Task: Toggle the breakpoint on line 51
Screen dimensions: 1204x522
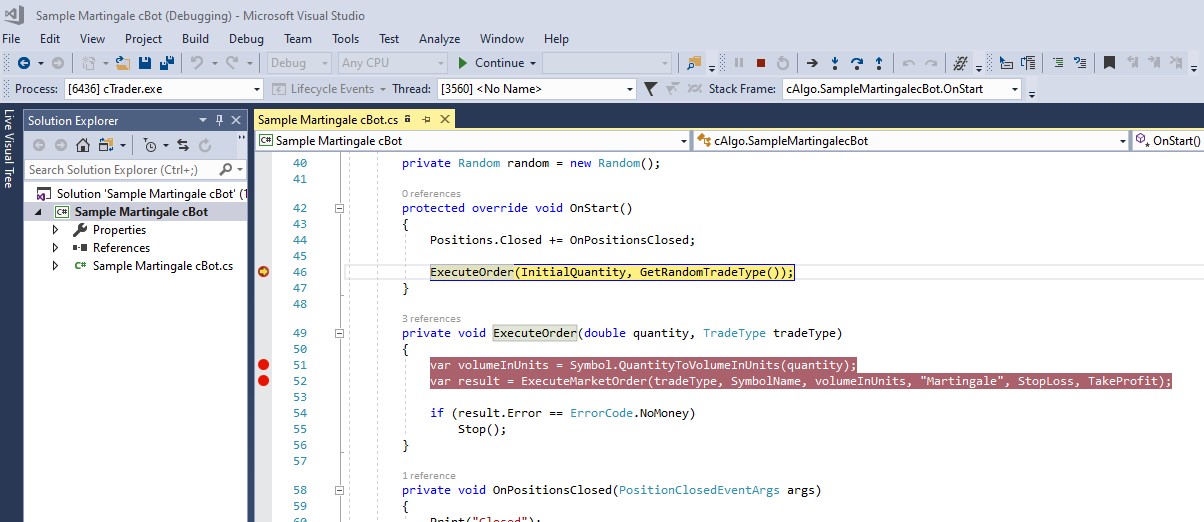Action: pyautogui.click(x=264, y=365)
